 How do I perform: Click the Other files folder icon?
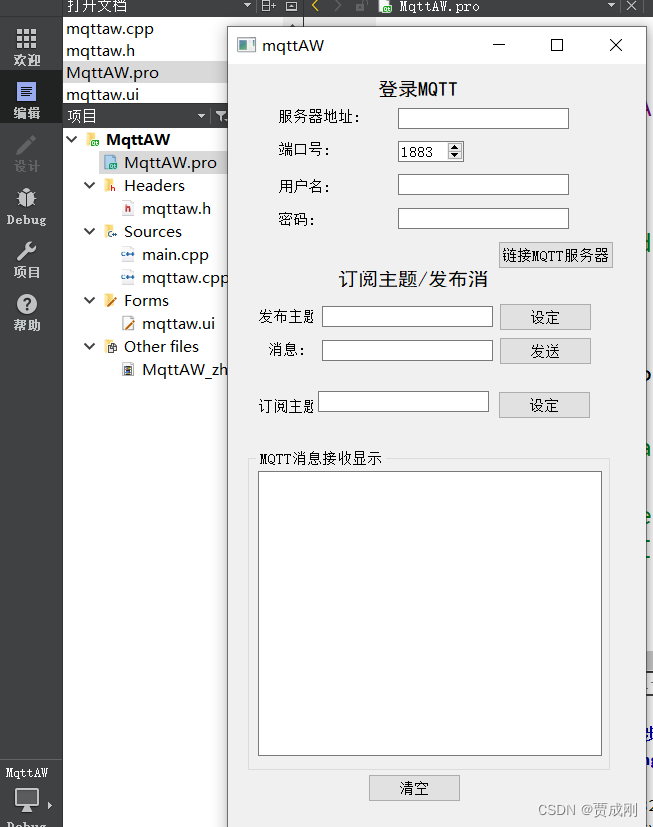111,347
